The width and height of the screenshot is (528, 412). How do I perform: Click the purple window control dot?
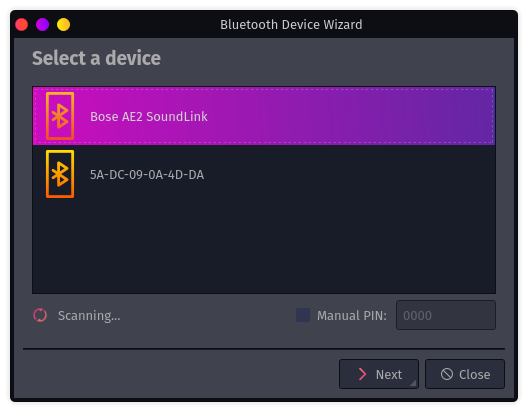[42, 25]
